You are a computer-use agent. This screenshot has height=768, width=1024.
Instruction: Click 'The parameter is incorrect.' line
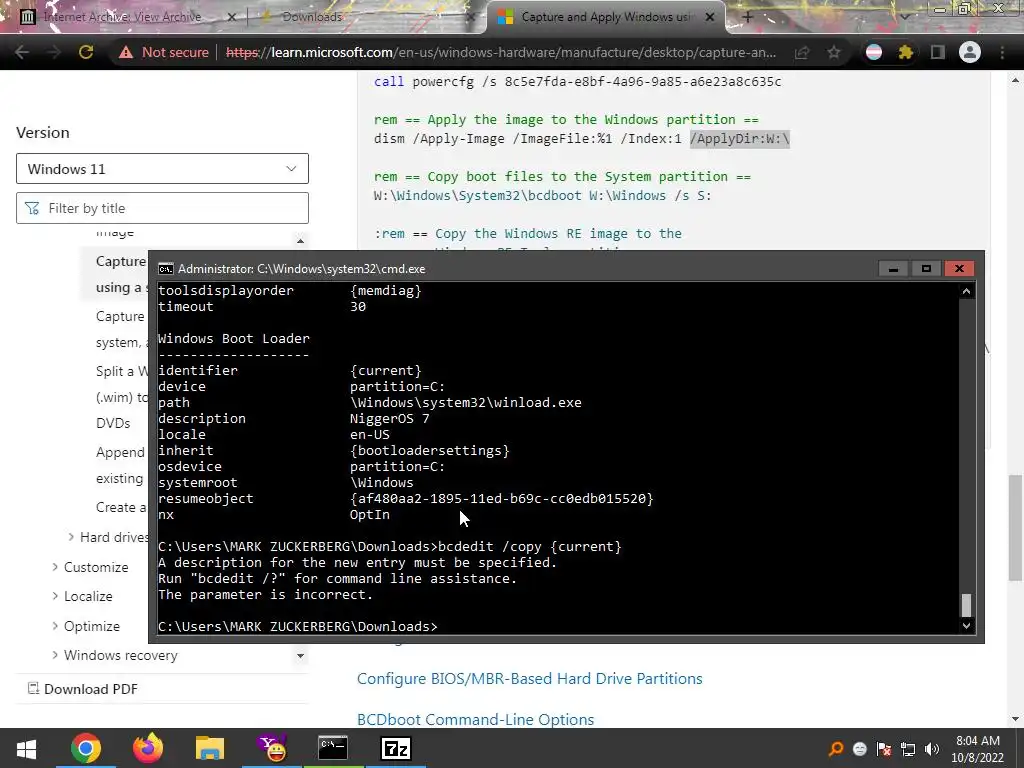pyautogui.click(x=265, y=594)
